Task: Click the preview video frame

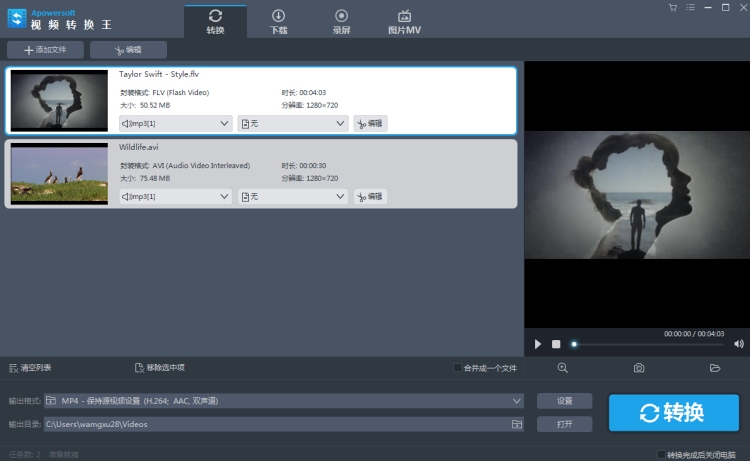Action: coord(637,195)
